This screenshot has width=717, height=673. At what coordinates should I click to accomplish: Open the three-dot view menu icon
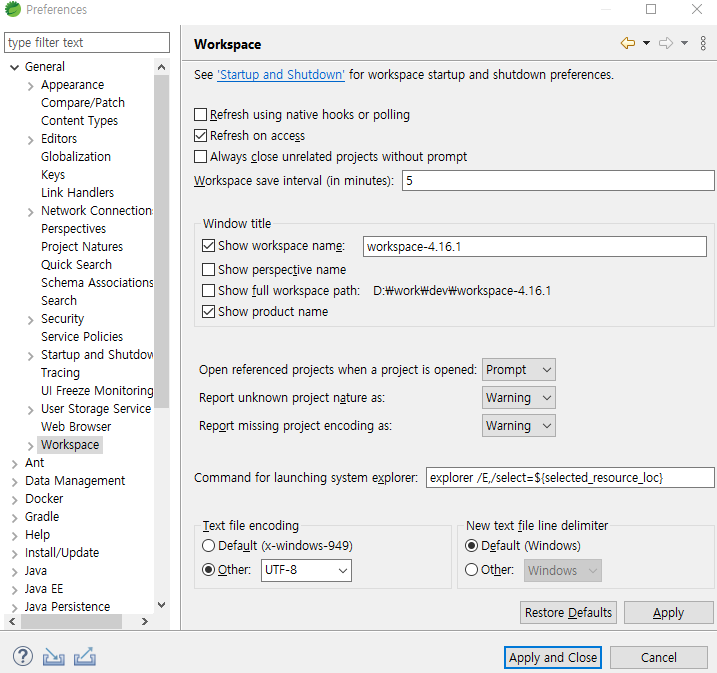click(703, 43)
